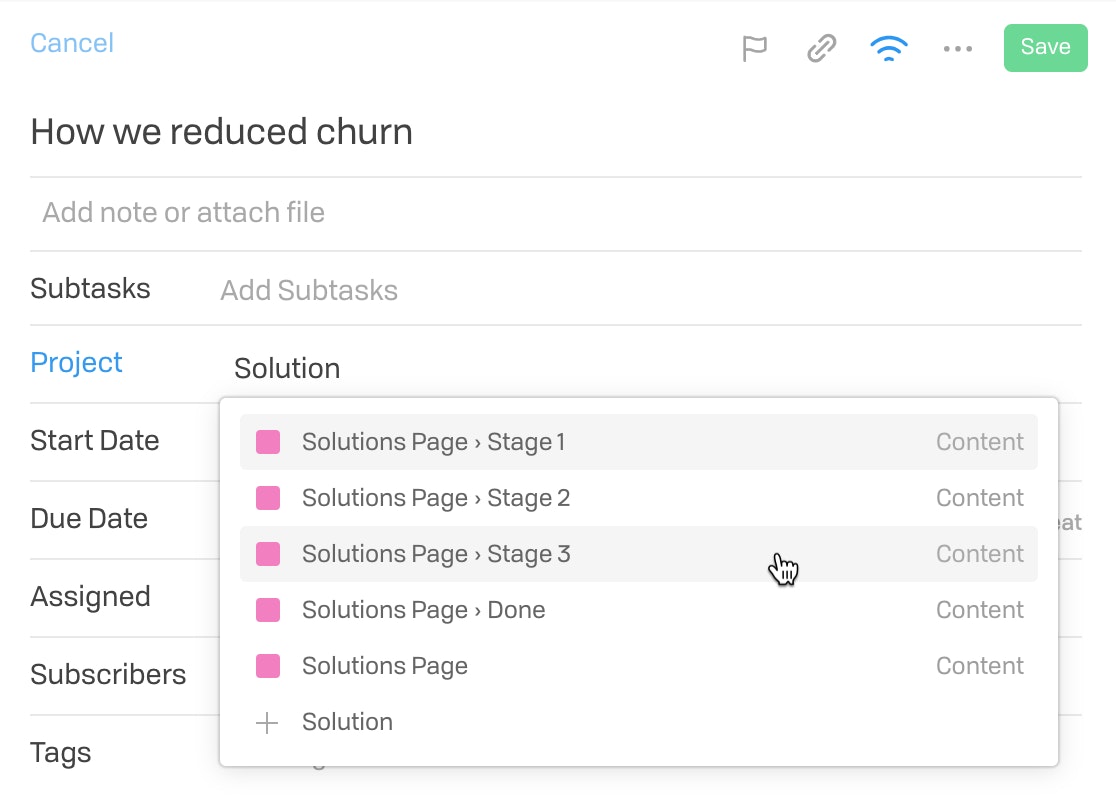
Task: Click the Add Subtasks field
Action: tap(309, 290)
